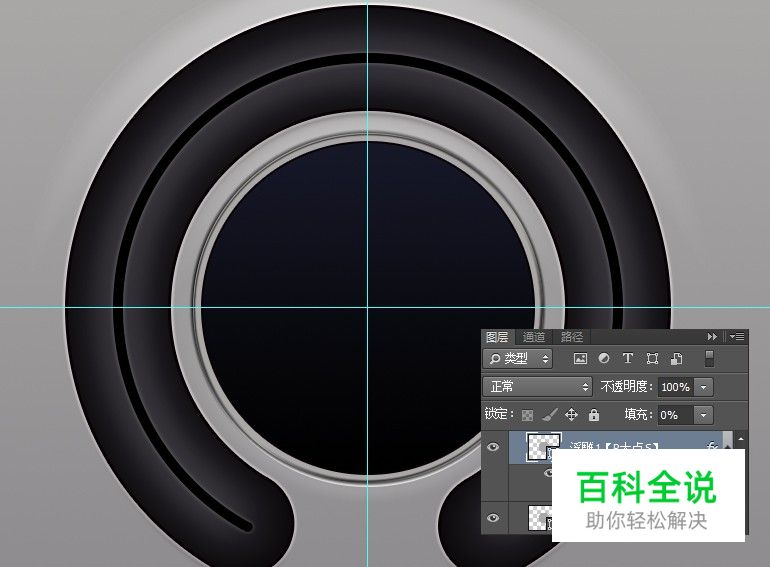The image size is (770, 567).
Task: Open the layers panel flyout menu
Action: pyautogui.click(x=737, y=337)
